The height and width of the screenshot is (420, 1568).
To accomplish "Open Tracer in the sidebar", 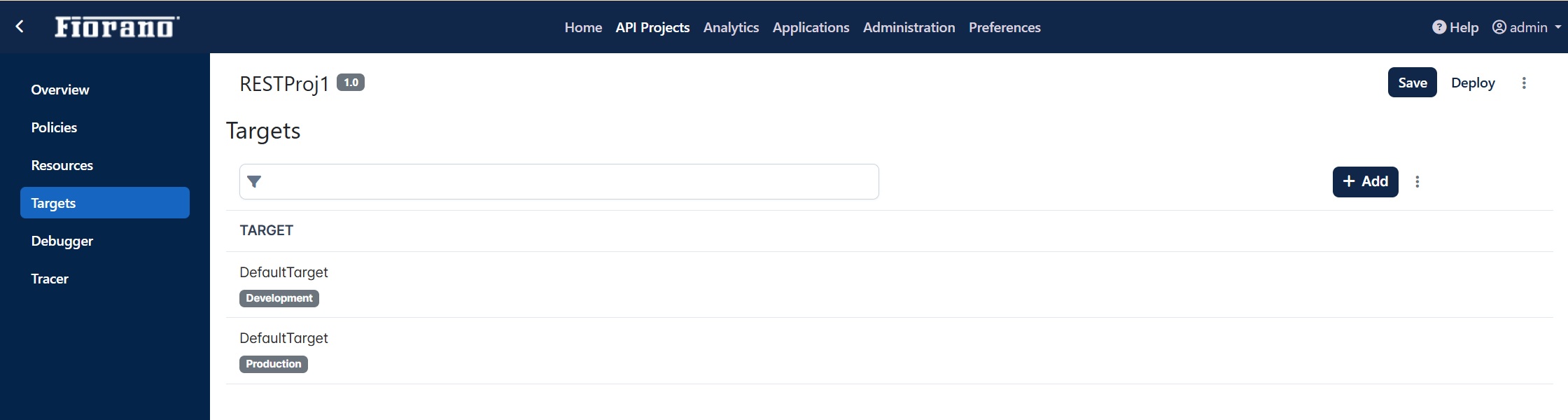I will pos(105,279).
